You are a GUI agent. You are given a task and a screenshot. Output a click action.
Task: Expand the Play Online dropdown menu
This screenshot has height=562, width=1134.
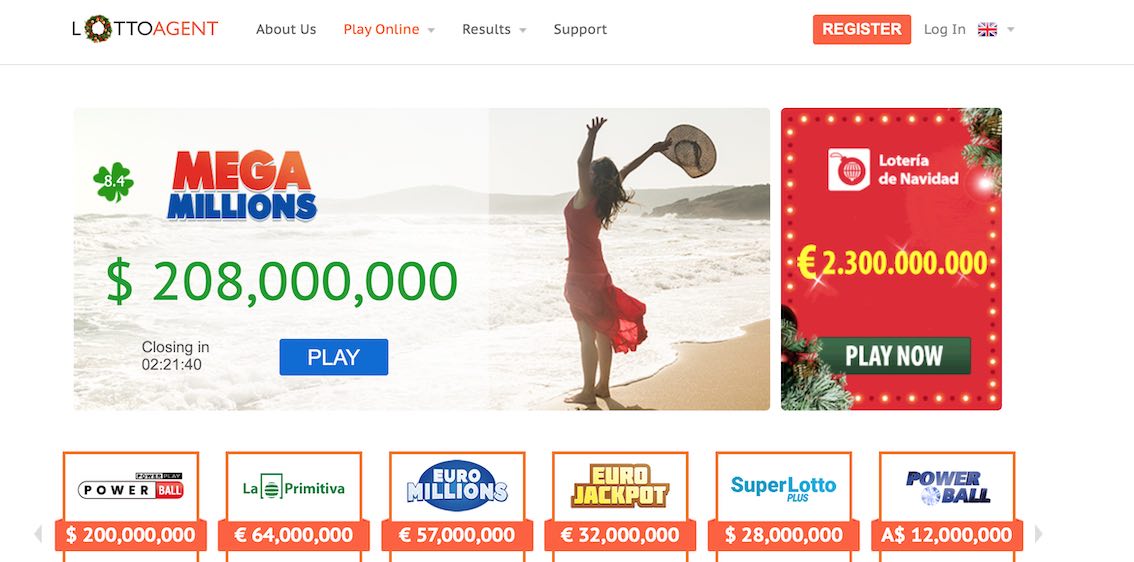click(389, 30)
